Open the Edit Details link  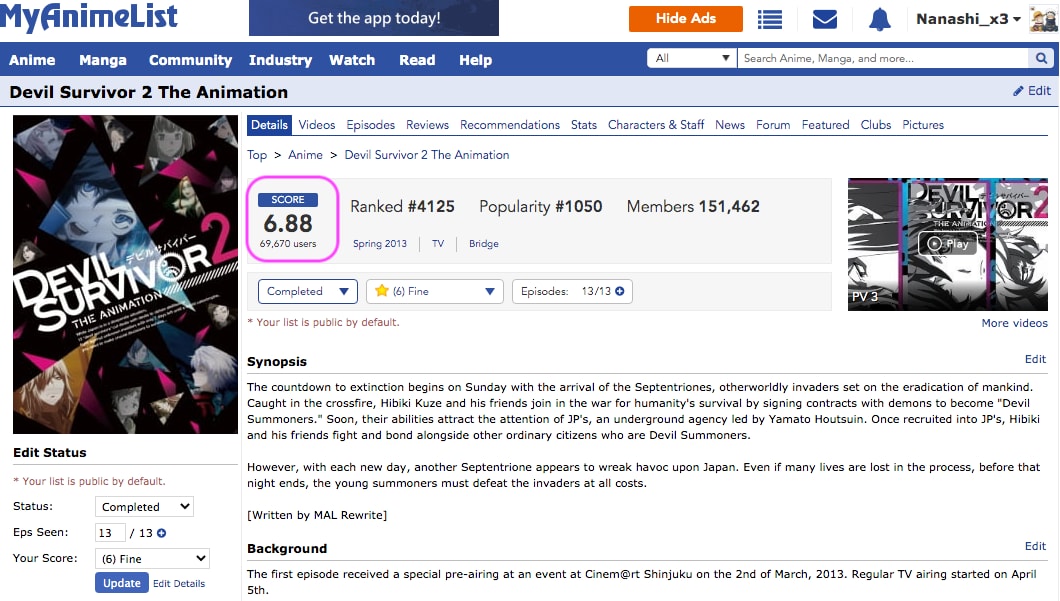179,584
